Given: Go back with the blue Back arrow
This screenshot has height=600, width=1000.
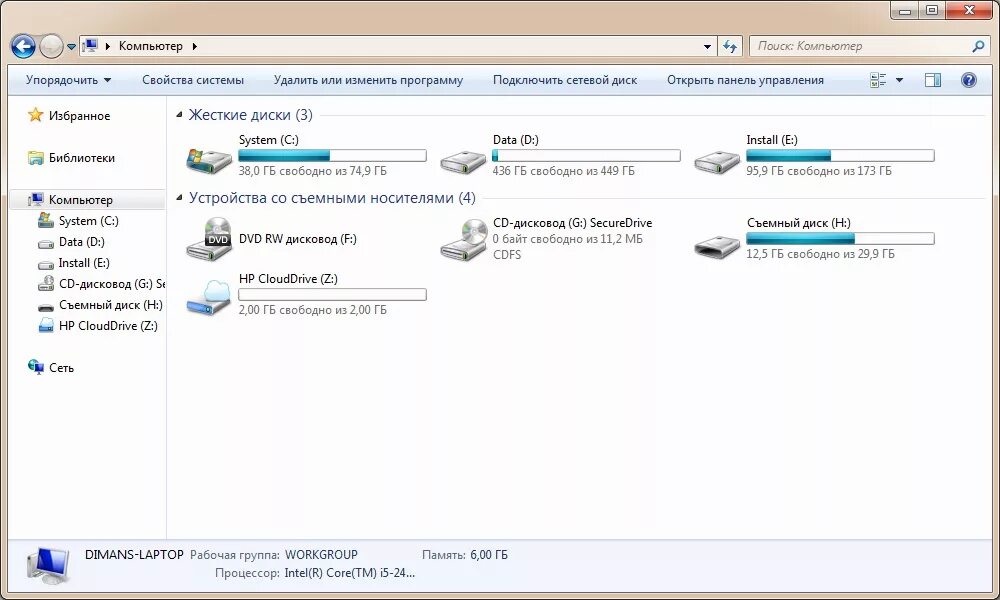Looking at the screenshot, I should pos(24,46).
